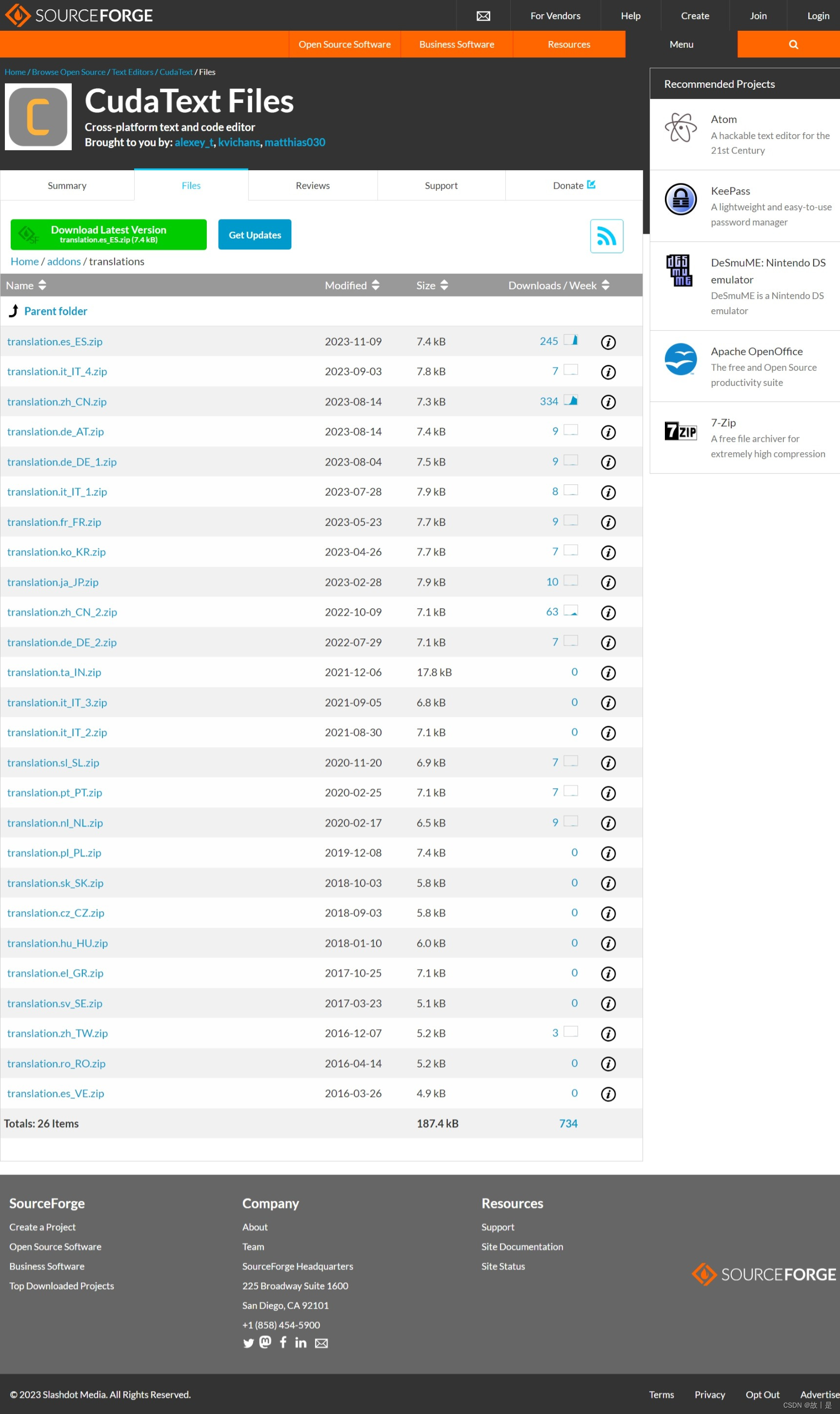Open author alexey_t profile
Screen dimensions: 840x1414
194,142
